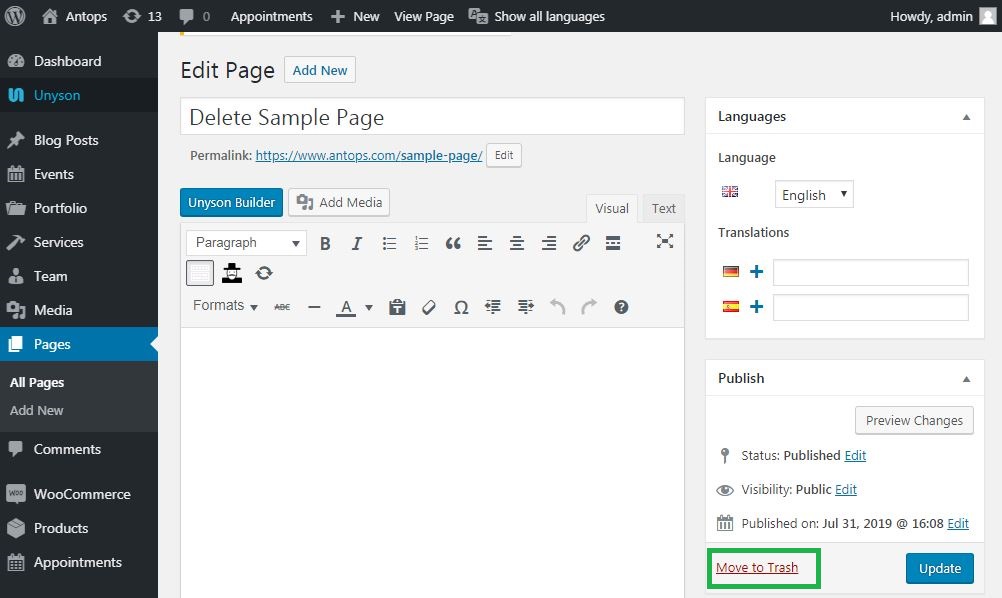Image resolution: width=1002 pixels, height=598 pixels.
Task: Open the English language dropdown
Action: tap(814, 194)
